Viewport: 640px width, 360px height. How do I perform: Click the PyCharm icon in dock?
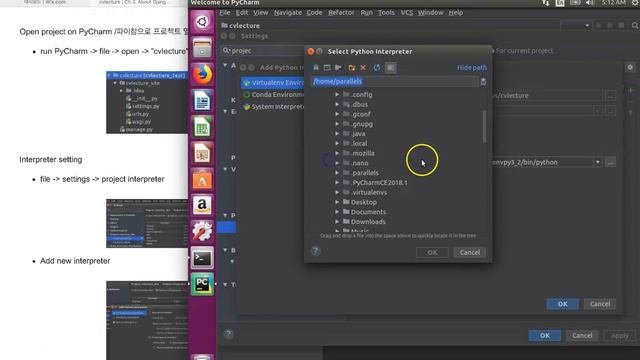pyautogui.click(x=202, y=284)
